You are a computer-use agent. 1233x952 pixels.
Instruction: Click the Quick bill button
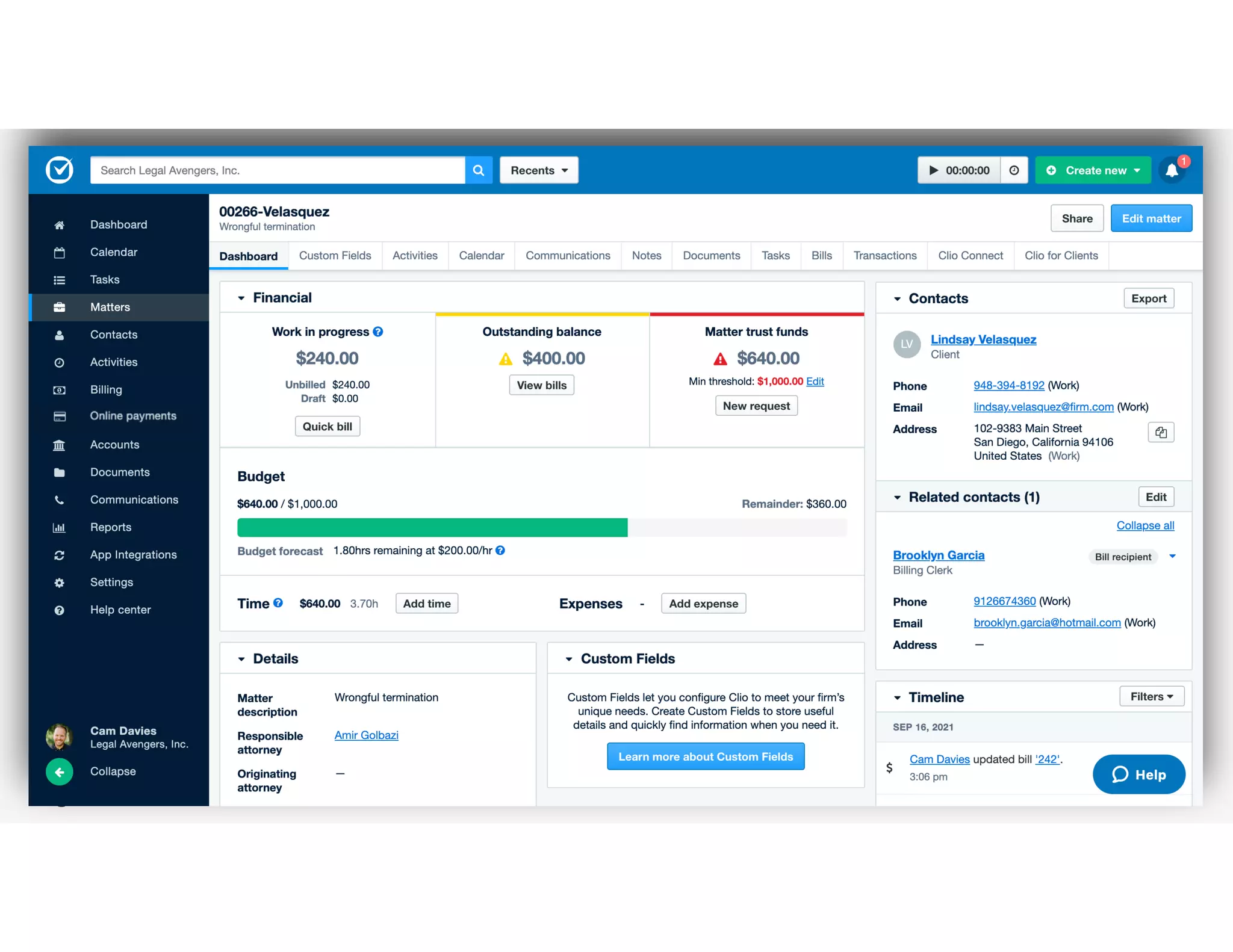(328, 427)
